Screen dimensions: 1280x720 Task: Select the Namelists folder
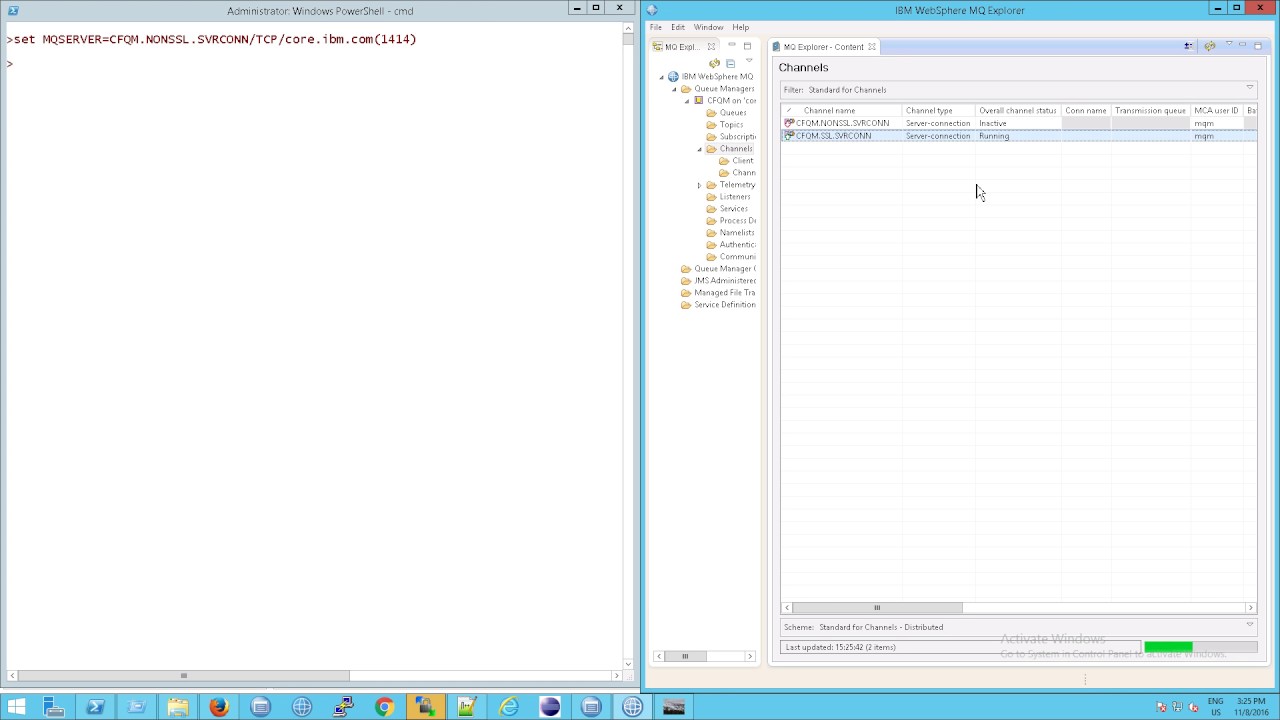click(736, 233)
